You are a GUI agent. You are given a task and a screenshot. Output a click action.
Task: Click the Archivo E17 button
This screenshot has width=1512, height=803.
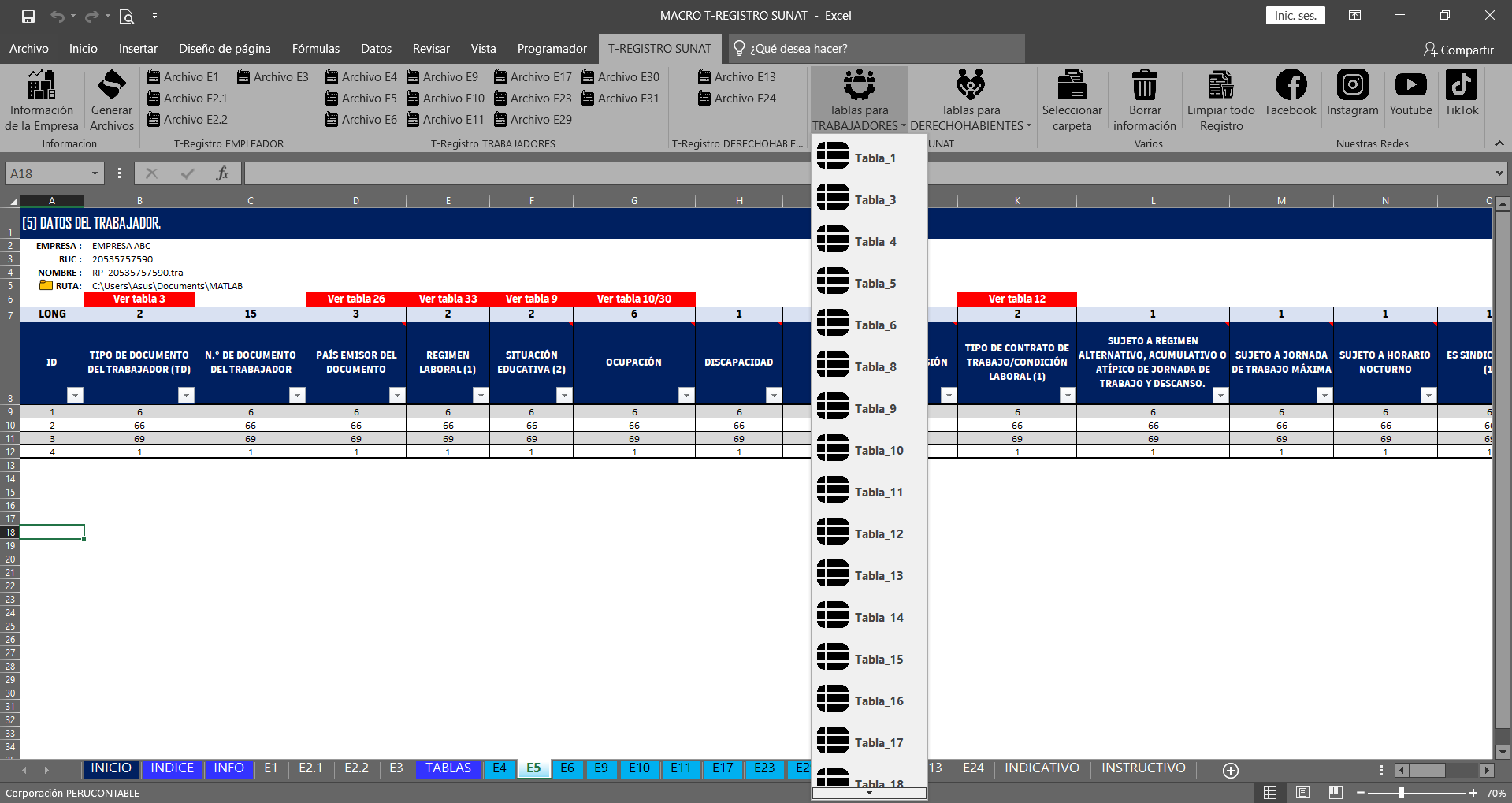(x=533, y=77)
